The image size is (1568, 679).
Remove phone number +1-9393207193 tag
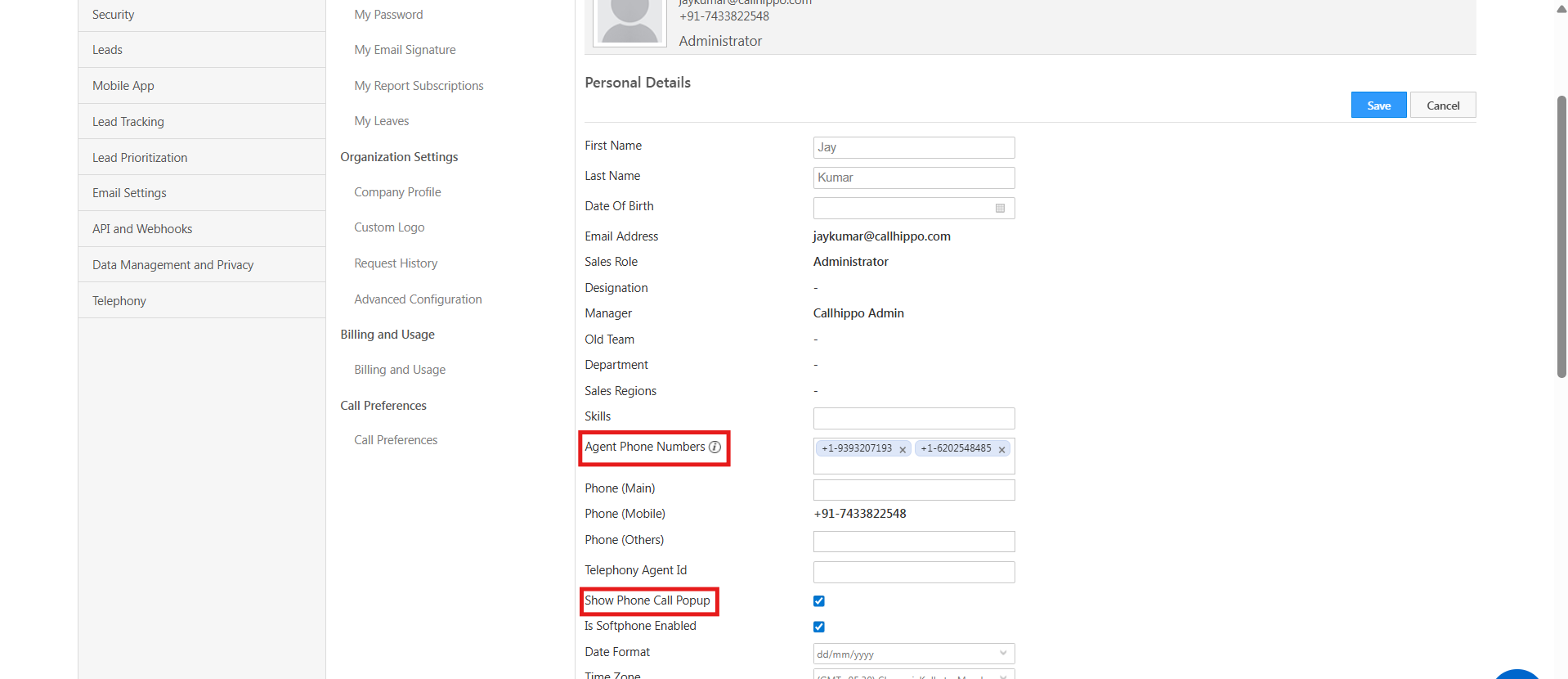pyautogui.click(x=903, y=449)
